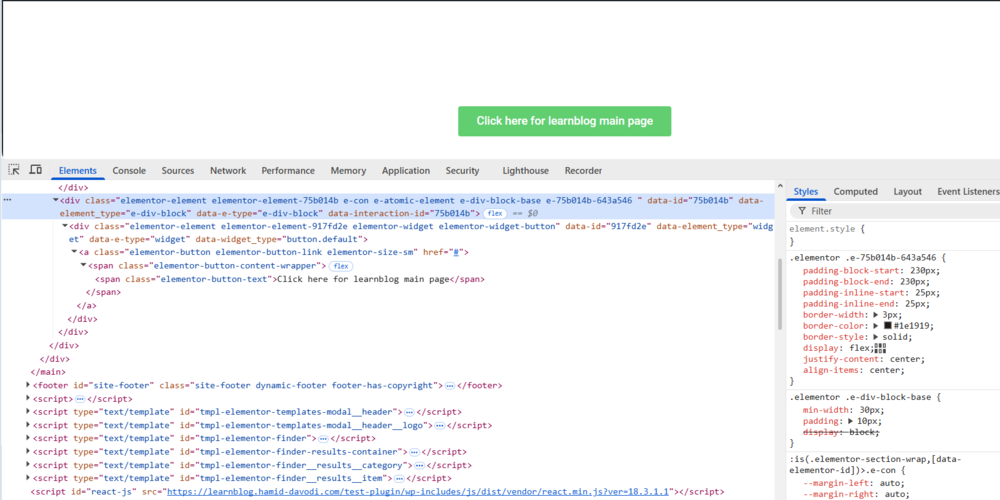
Task: Activate the inspect element picker icon
Action: pos(14,170)
